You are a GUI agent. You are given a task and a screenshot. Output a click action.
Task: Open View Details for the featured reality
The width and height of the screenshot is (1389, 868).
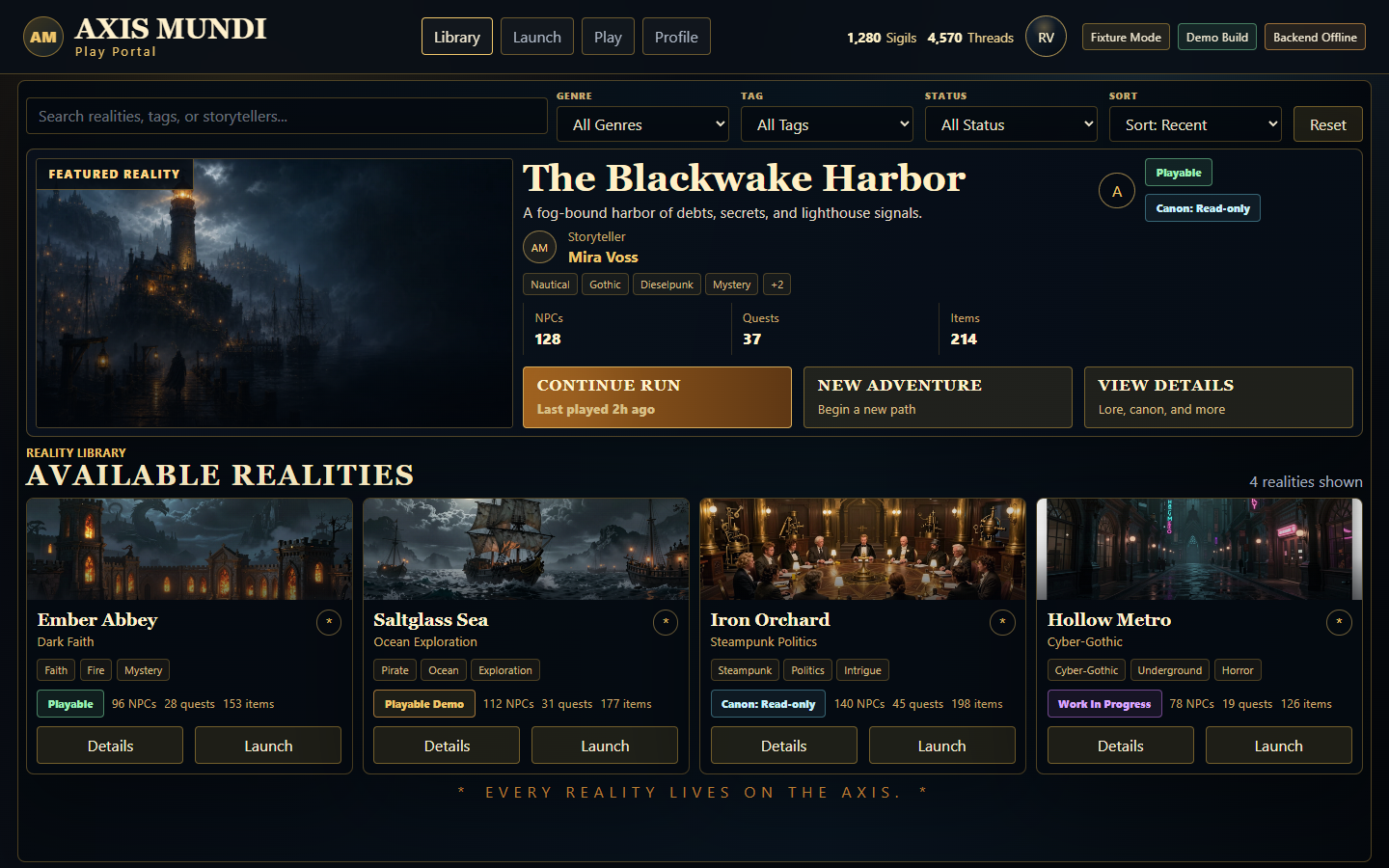(1218, 397)
